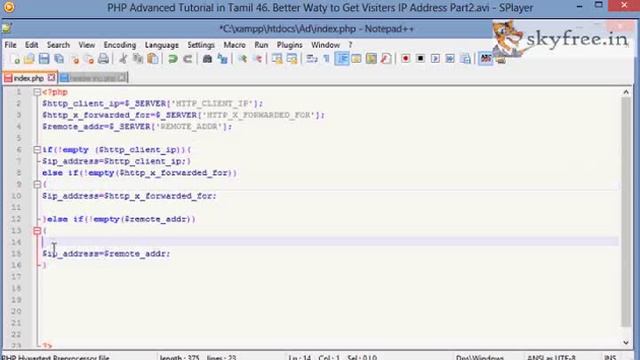Open Find with the binoculars icon
This screenshot has height=360, width=640.
(207, 59)
